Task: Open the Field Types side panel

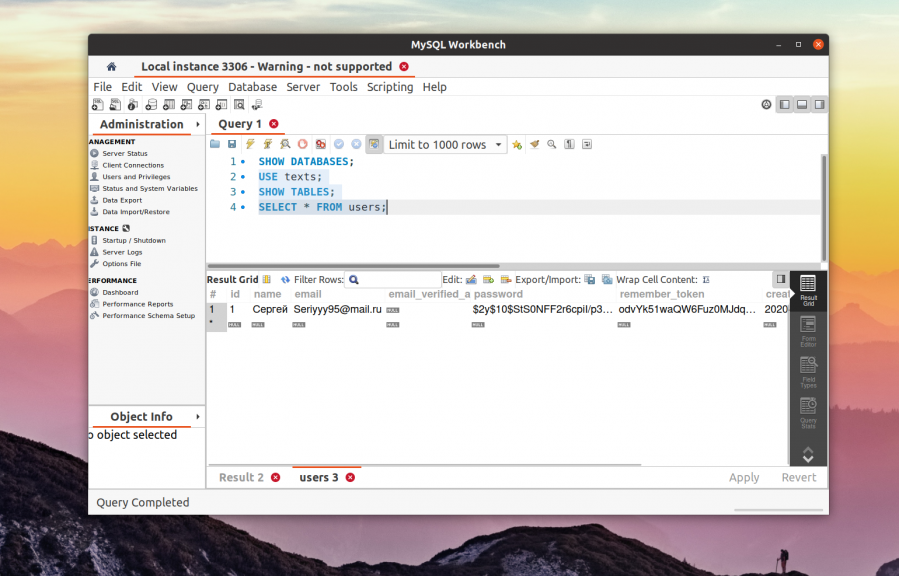Action: point(808,370)
